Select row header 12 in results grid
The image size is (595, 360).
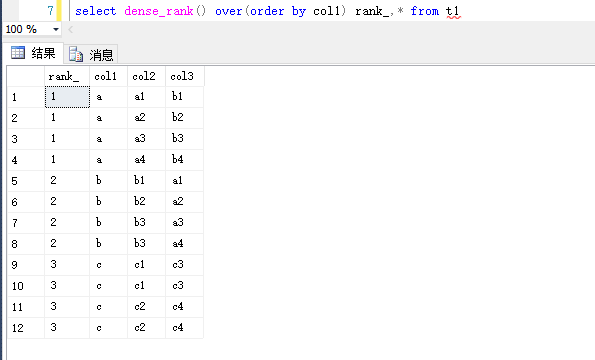point(26,328)
